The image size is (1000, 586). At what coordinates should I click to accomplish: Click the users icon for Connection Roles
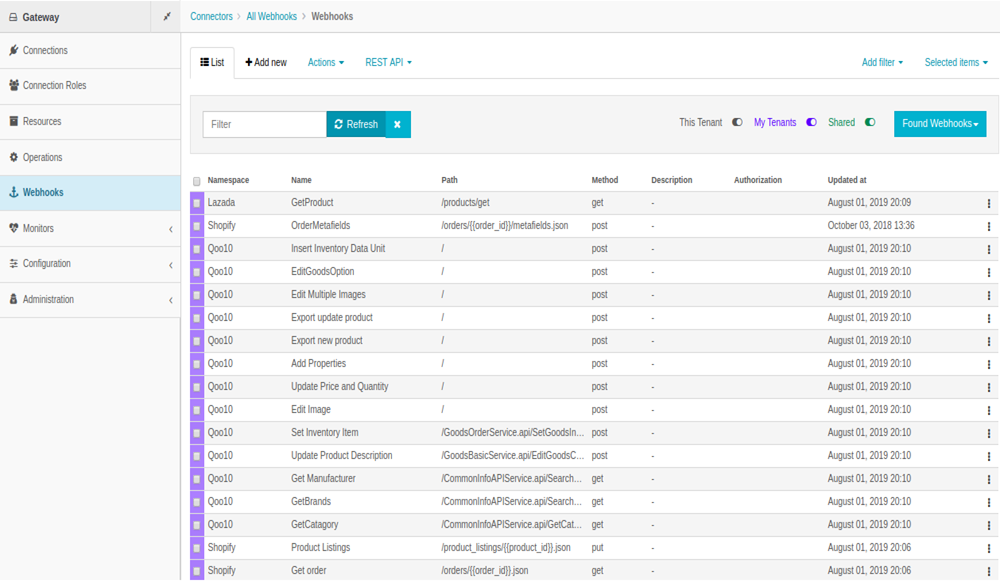tap(13, 85)
